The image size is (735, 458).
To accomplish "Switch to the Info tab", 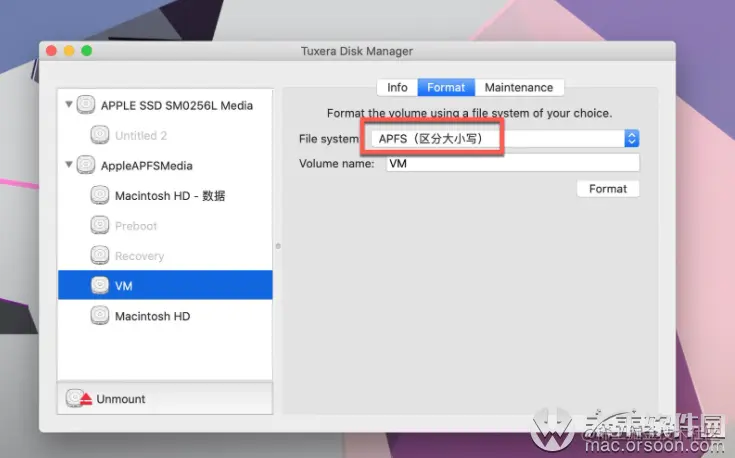I will [397, 88].
